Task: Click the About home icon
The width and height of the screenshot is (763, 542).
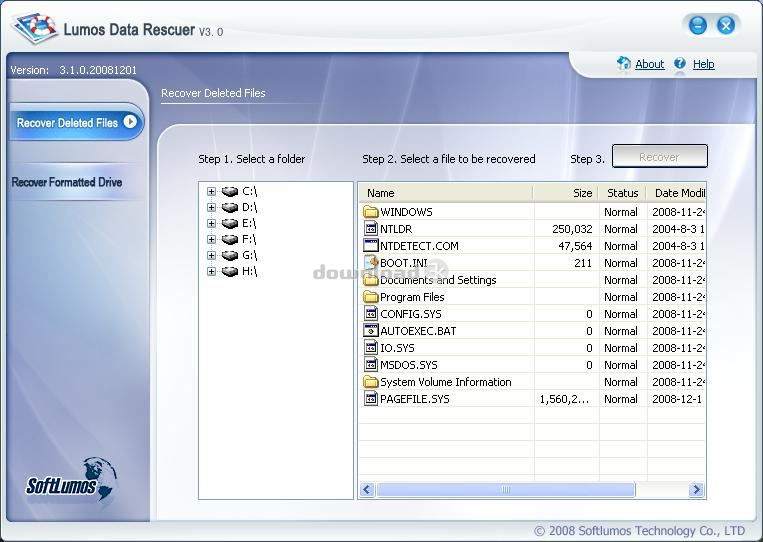Action: [x=623, y=63]
